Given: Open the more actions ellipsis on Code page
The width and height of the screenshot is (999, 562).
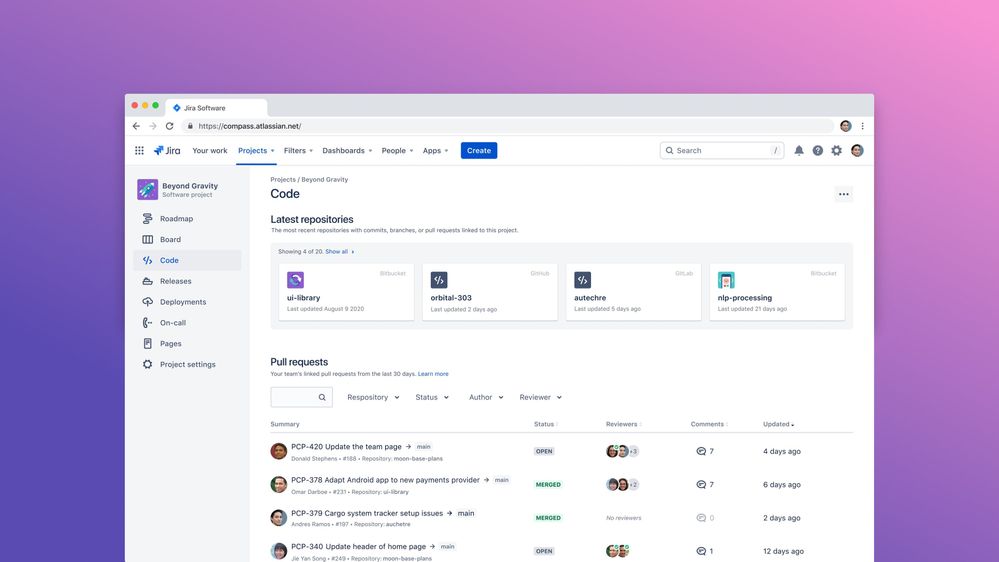Looking at the screenshot, I should tap(844, 194).
